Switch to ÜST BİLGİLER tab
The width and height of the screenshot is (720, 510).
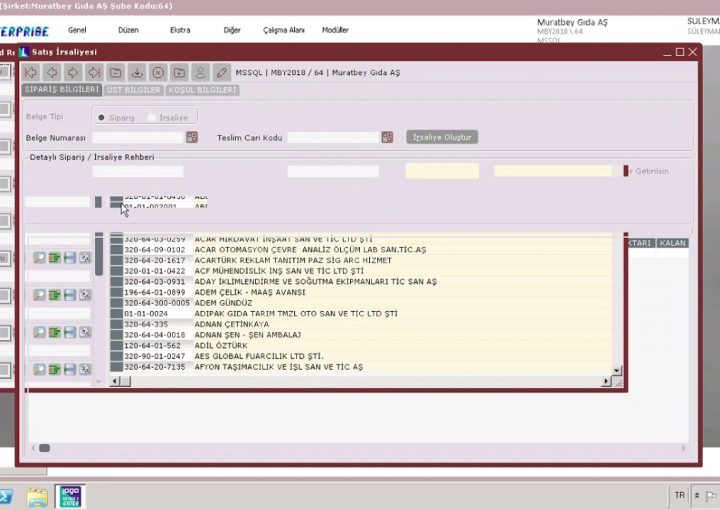(134, 90)
